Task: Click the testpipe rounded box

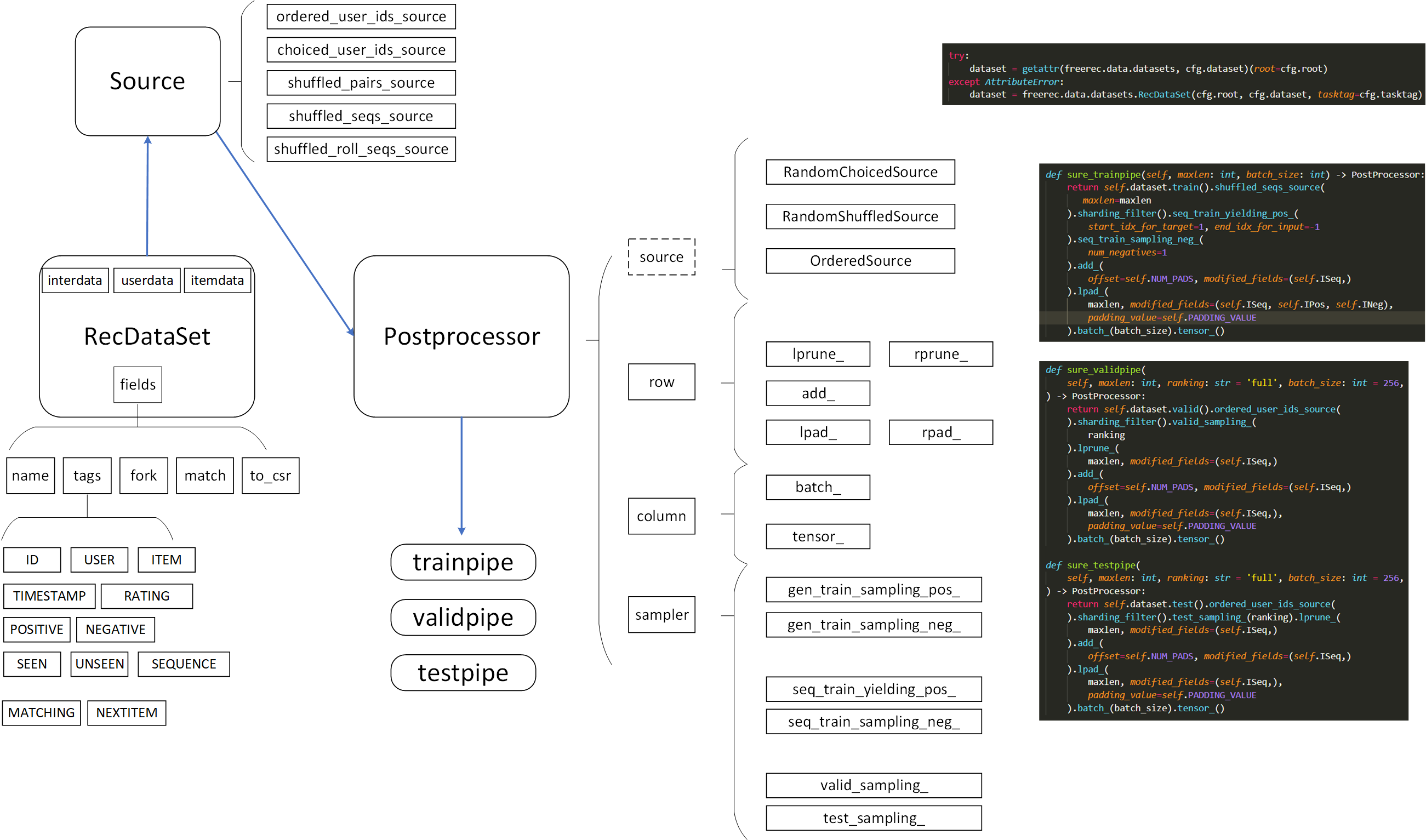Action: coord(463,672)
